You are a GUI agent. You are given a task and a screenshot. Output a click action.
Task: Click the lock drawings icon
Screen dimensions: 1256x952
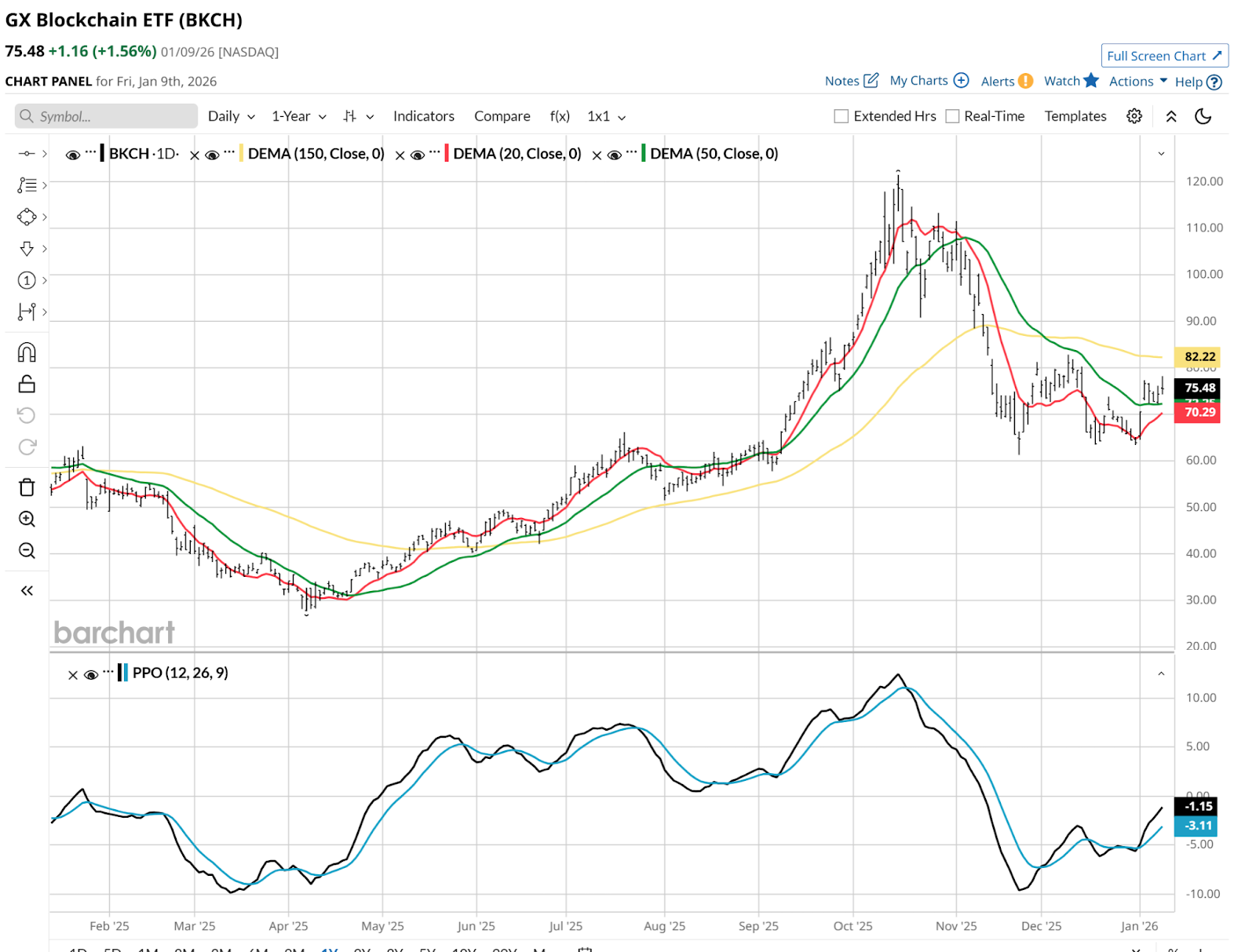coord(27,384)
